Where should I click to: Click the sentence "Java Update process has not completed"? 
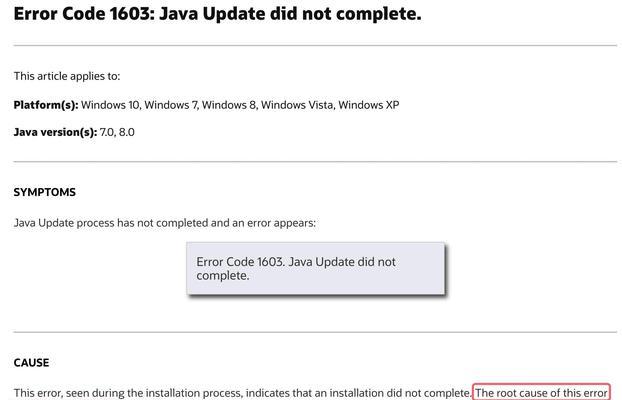[x=165, y=223]
